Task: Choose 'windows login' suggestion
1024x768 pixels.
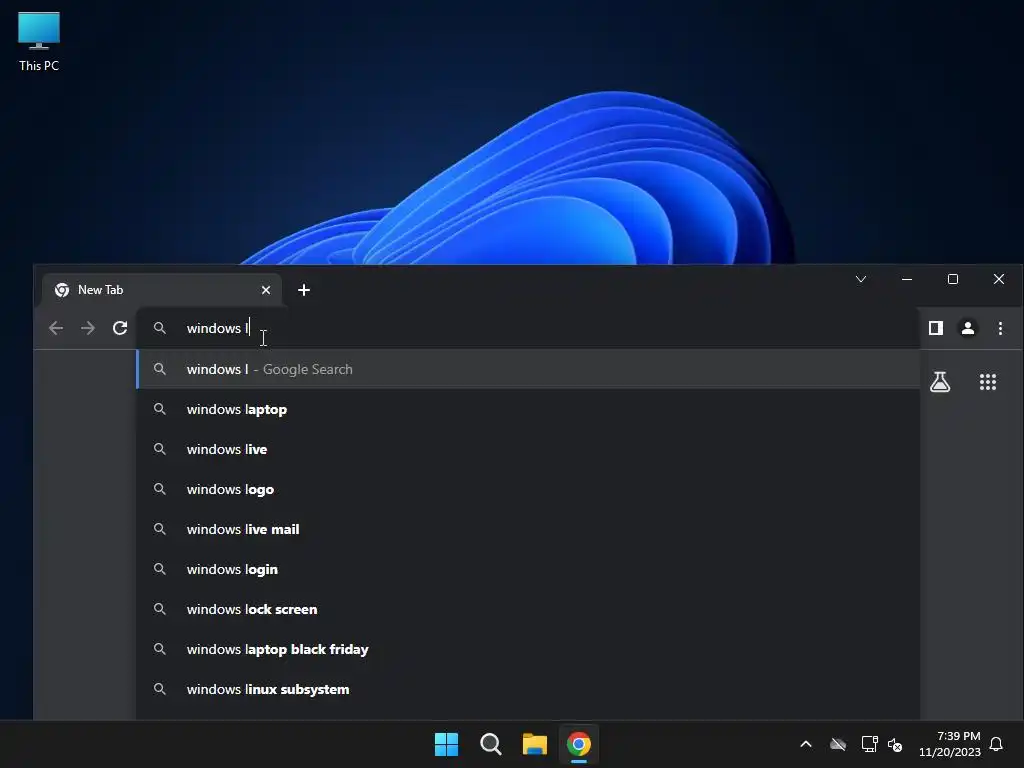Action: point(528,569)
